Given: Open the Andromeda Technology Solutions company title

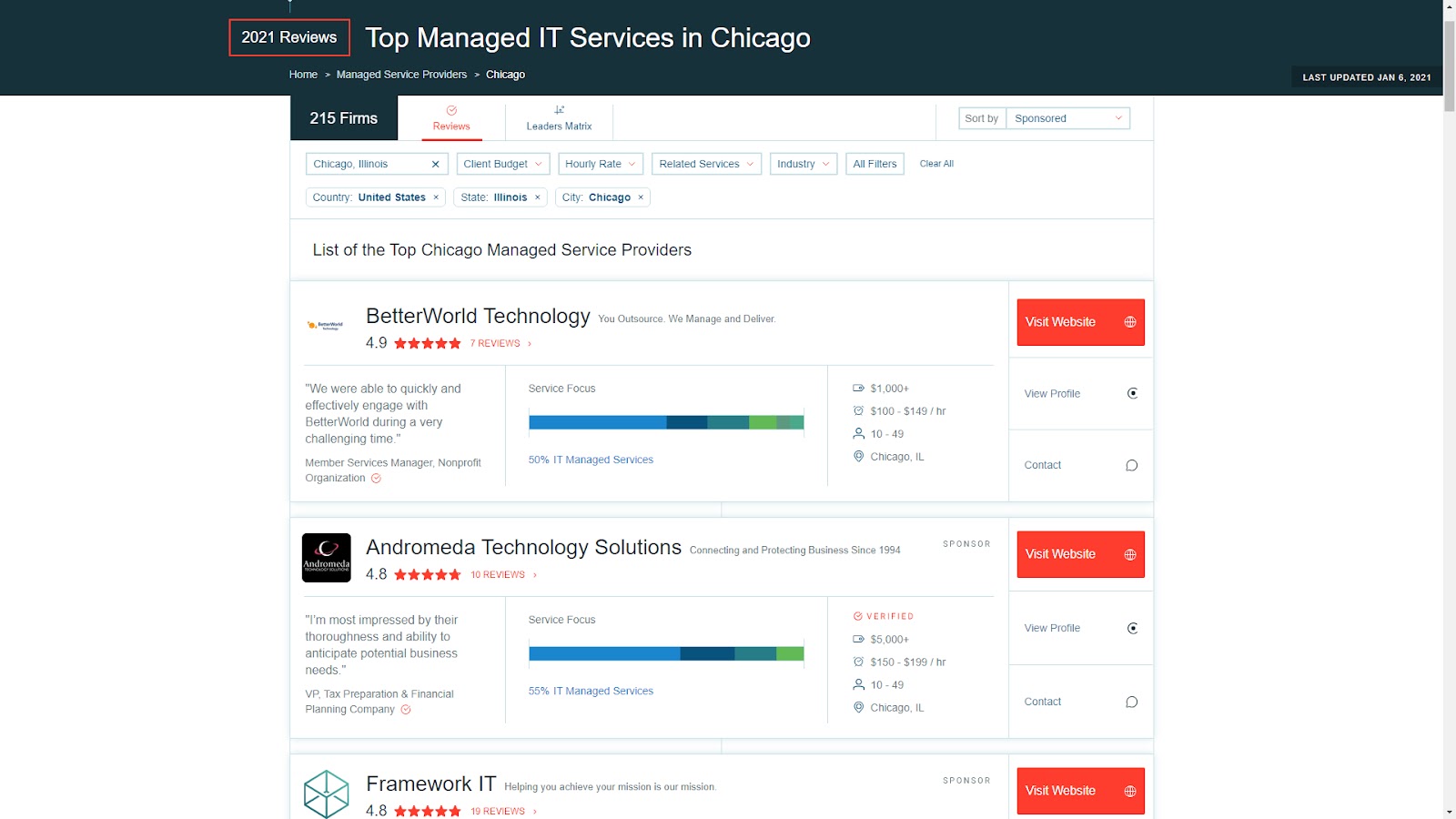Looking at the screenshot, I should (523, 547).
